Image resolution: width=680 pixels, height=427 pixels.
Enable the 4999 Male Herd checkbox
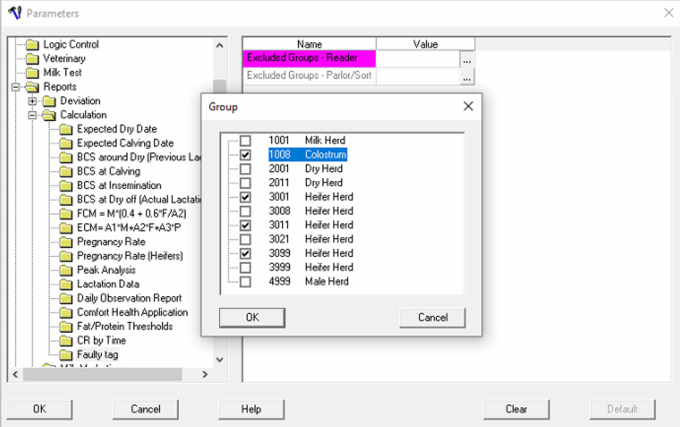pos(245,282)
